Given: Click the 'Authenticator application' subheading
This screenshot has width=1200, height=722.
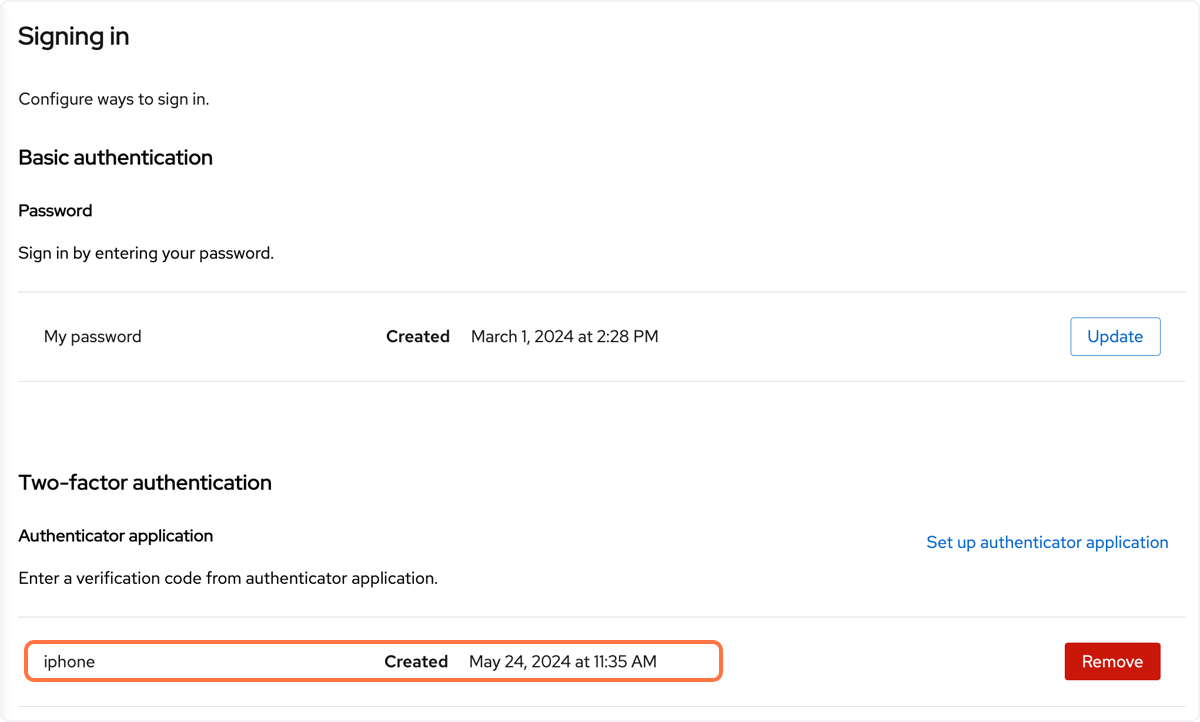Looking at the screenshot, I should click(116, 536).
